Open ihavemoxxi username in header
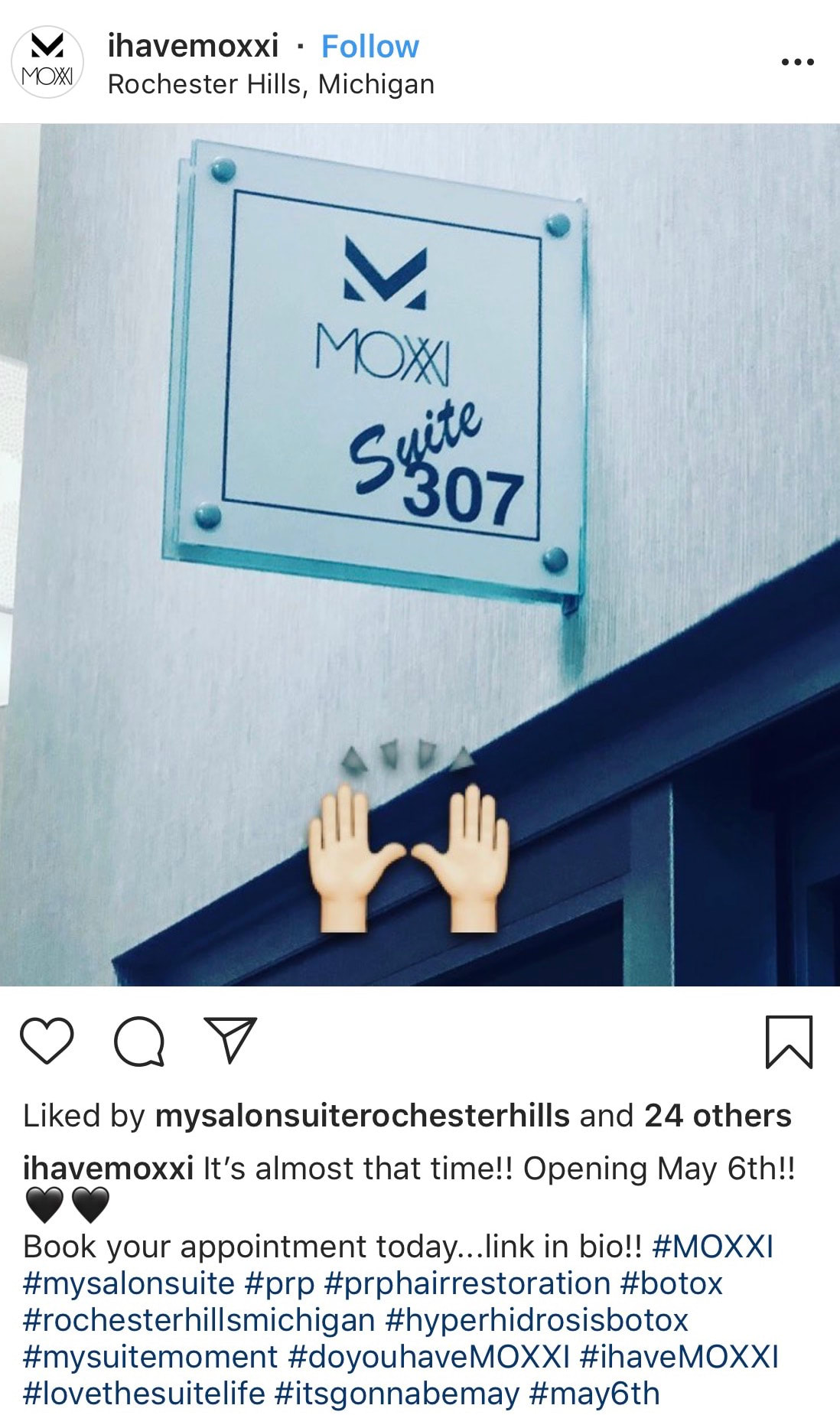 tap(193, 46)
